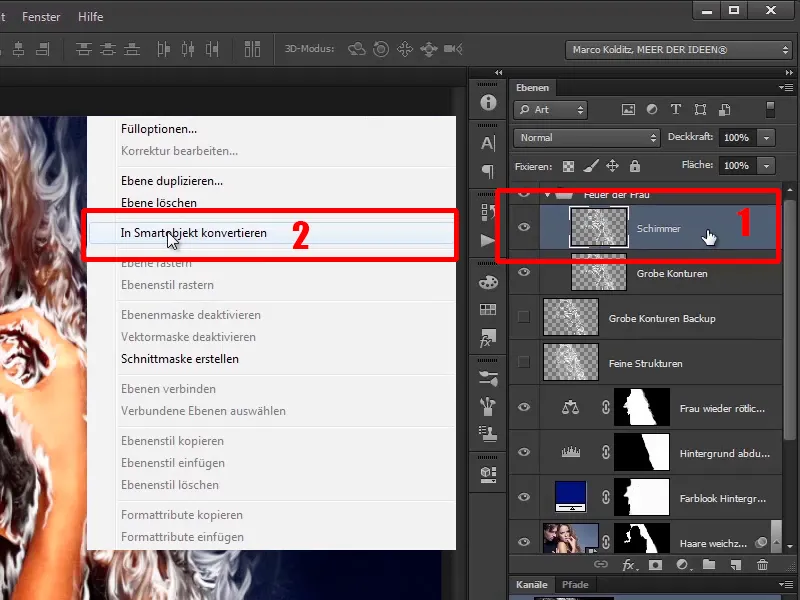Open the Styles fx panel icon
This screenshot has height=600, width=800.
486,338
